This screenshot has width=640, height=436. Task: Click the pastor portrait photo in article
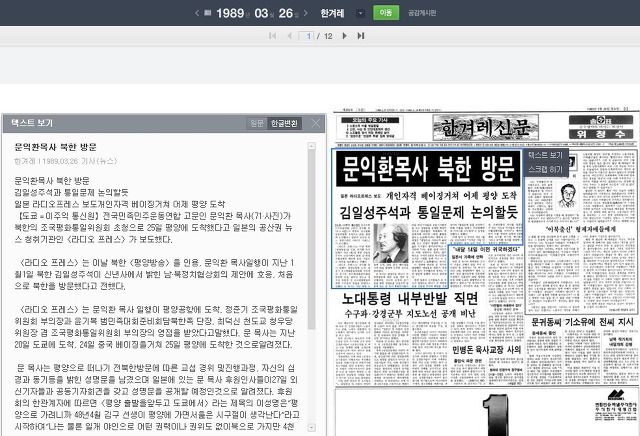point(391,243)
